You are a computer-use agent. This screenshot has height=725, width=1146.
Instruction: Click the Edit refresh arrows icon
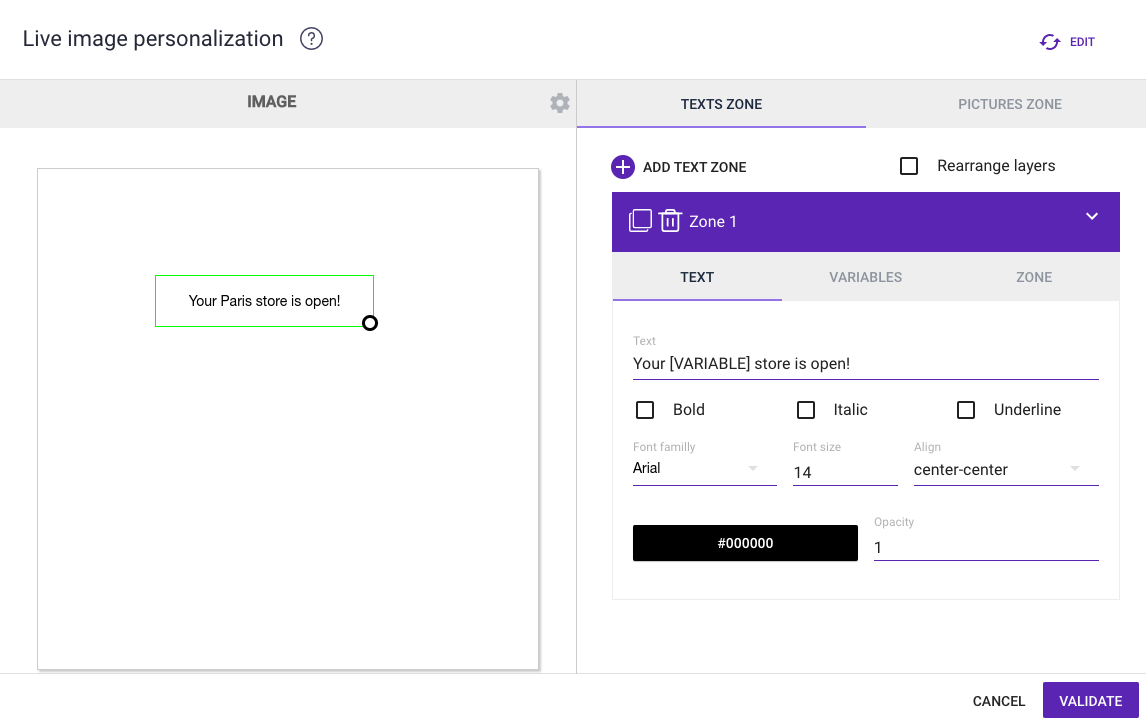coord(1050,42)
